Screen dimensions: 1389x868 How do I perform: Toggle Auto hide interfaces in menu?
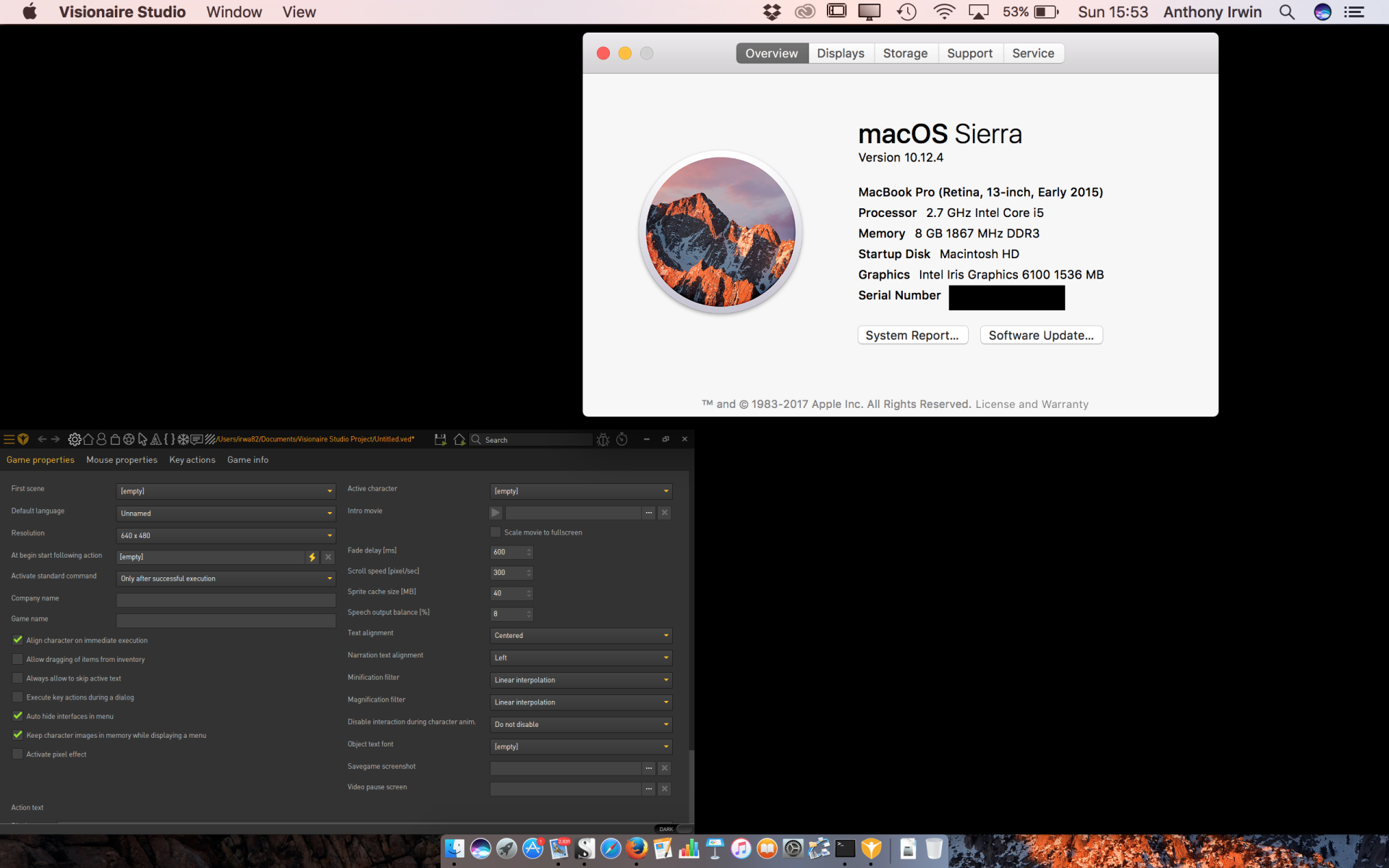[17, 716]
